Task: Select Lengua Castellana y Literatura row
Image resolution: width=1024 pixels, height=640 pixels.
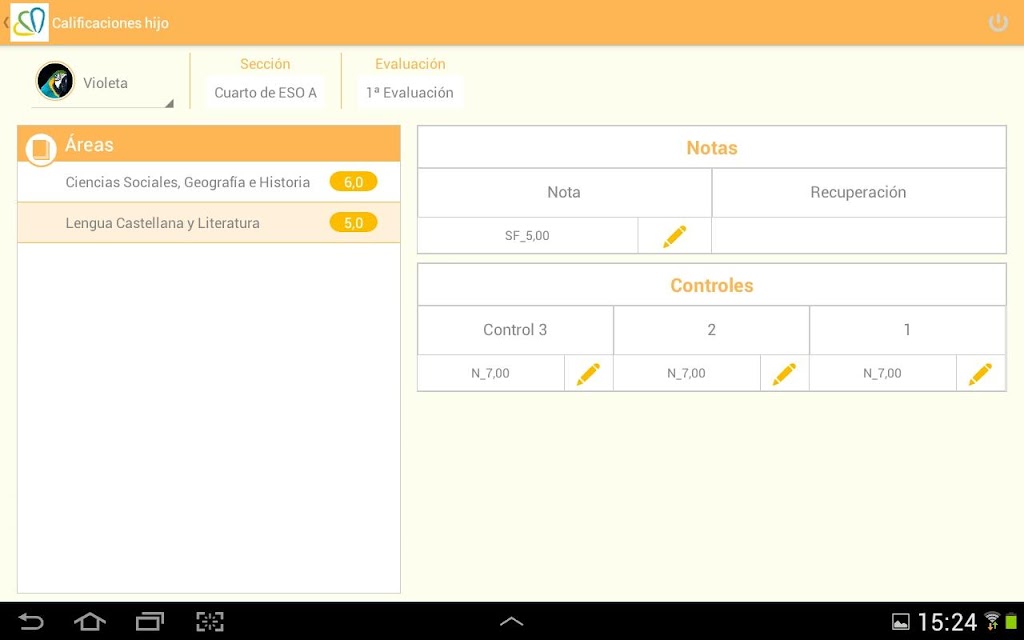Action: point(209,223)
